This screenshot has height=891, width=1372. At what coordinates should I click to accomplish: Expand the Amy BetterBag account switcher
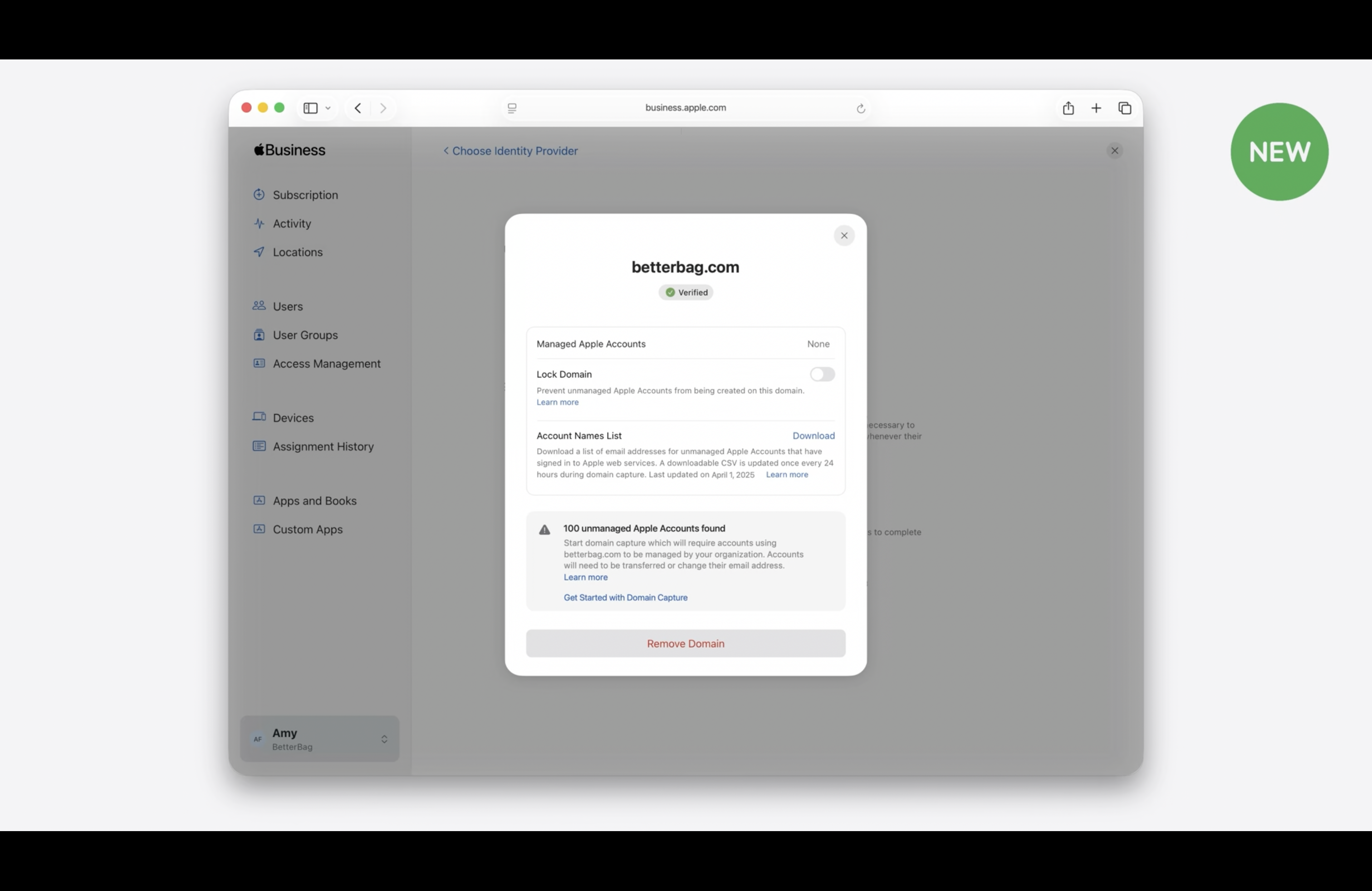(x=319, y=739)
